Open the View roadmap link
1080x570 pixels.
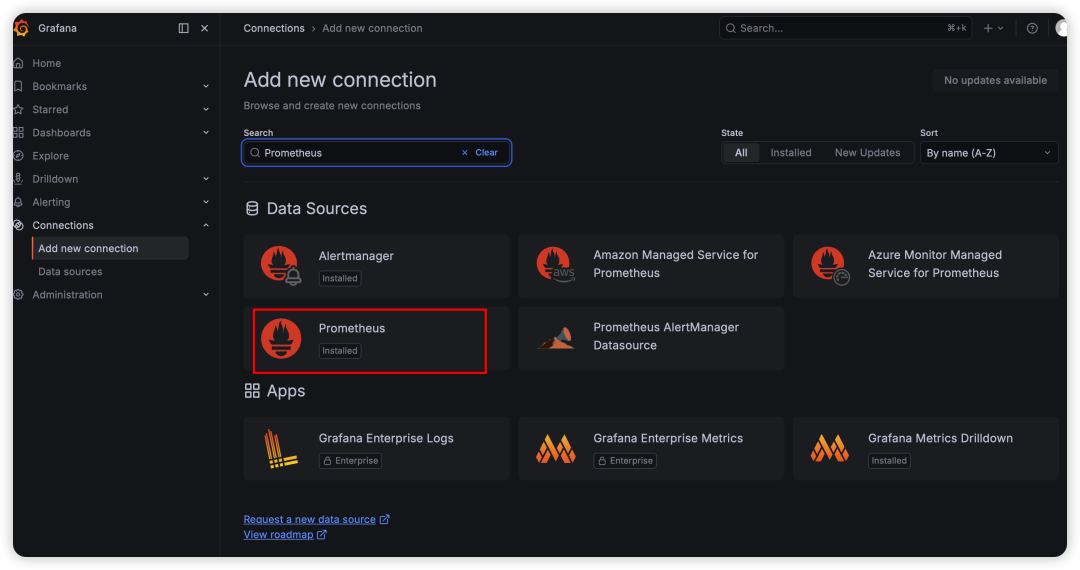coord(284,535)
